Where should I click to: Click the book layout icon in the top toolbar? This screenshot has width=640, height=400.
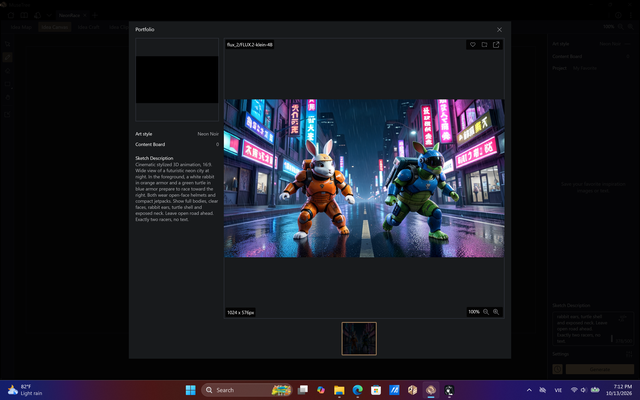point(24,15)
